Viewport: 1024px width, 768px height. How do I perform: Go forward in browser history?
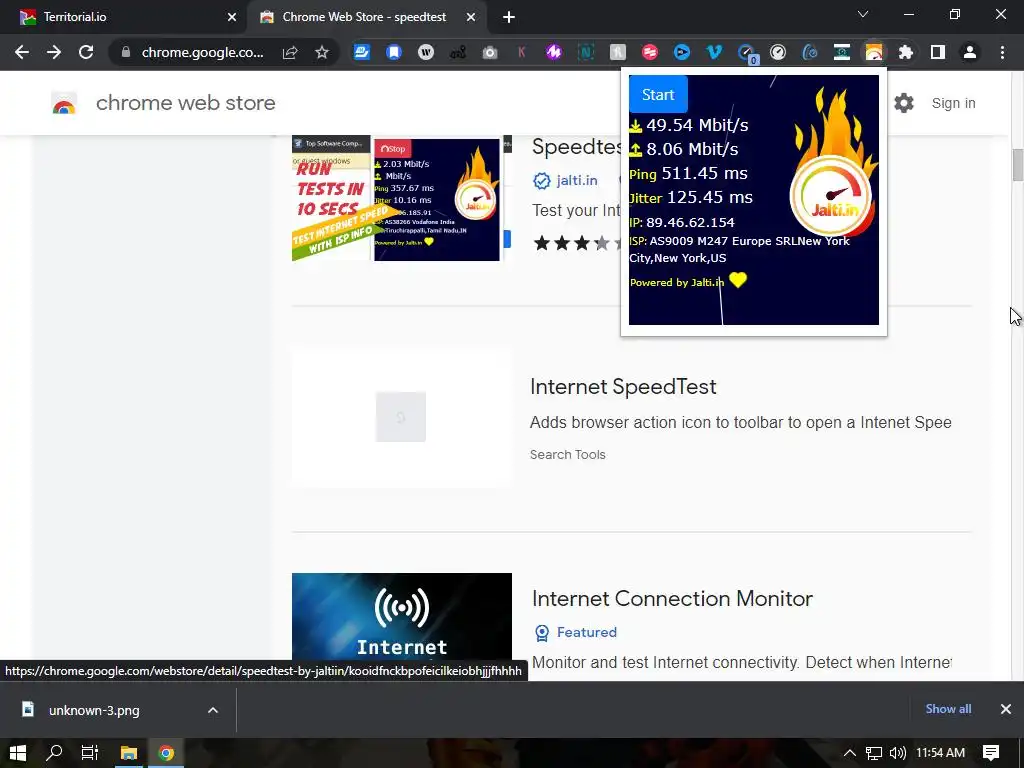tap(54, 52)
